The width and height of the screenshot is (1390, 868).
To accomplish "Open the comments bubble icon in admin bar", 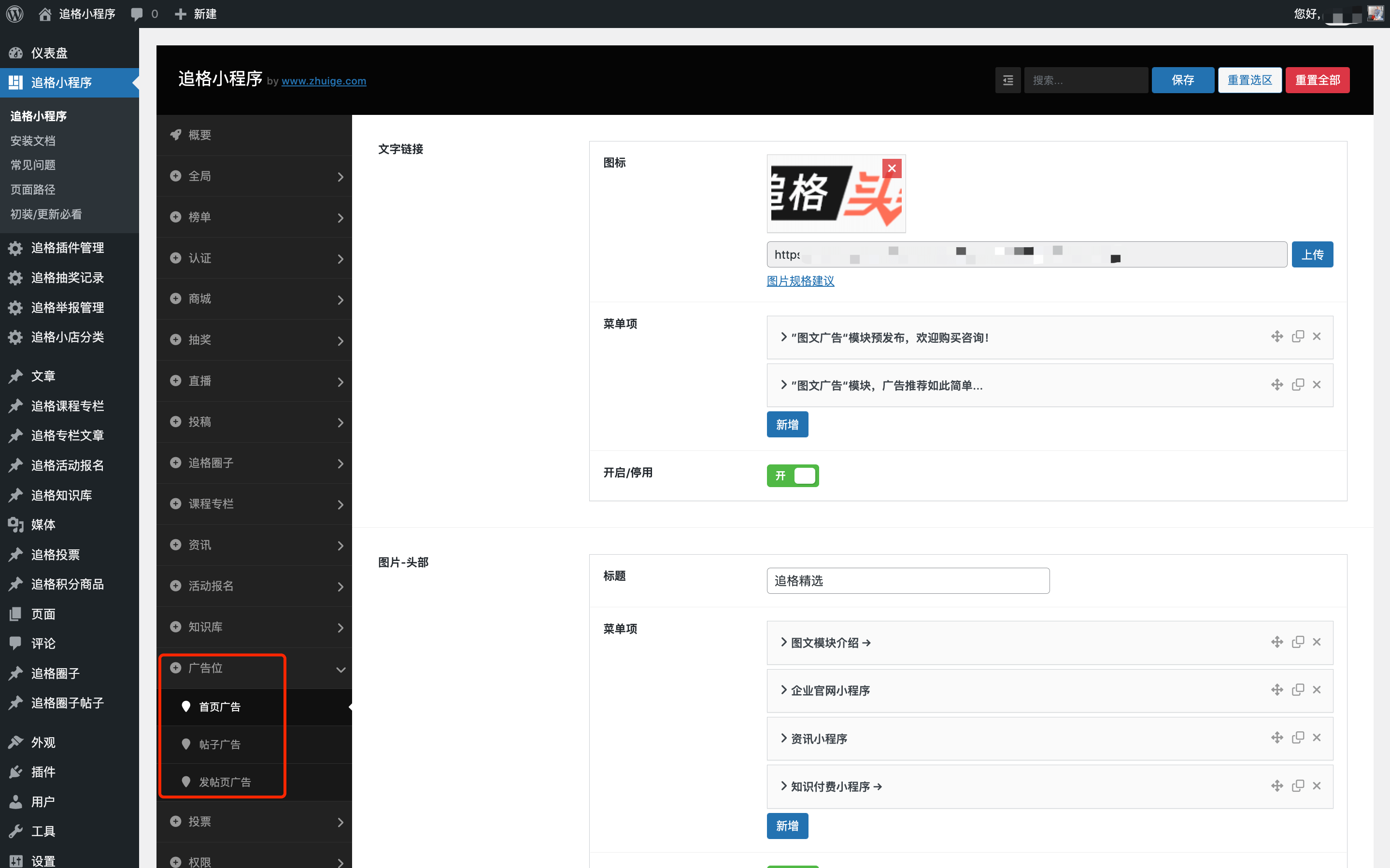I will point(137,14).
